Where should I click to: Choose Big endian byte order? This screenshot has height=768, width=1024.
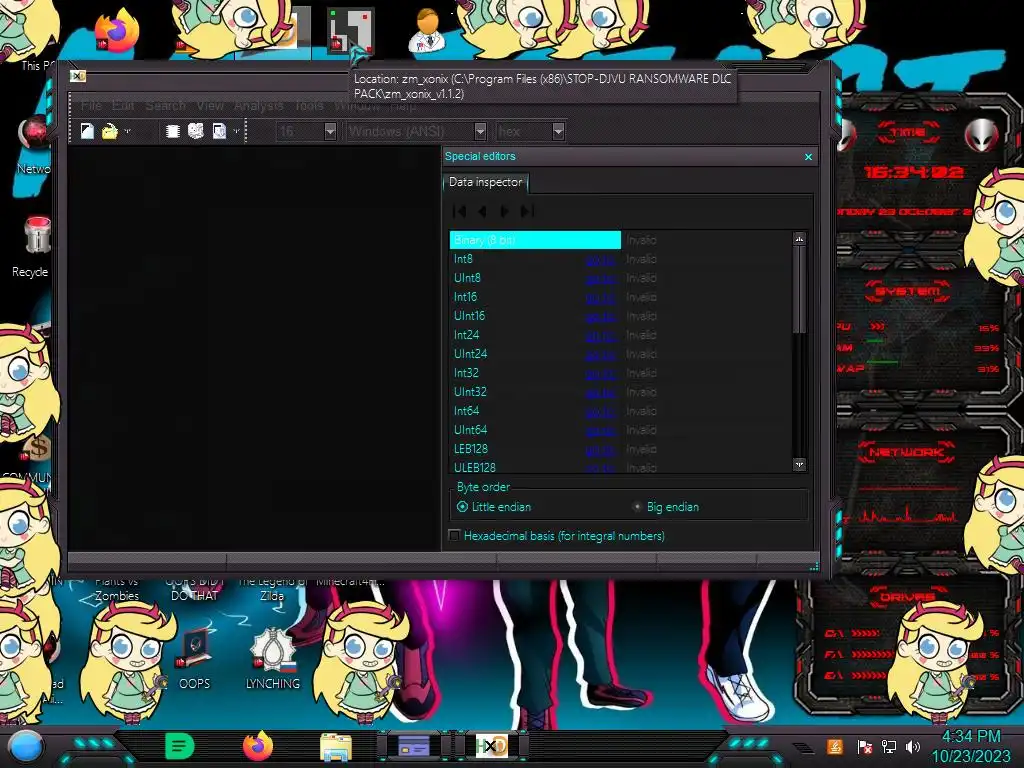666,507
